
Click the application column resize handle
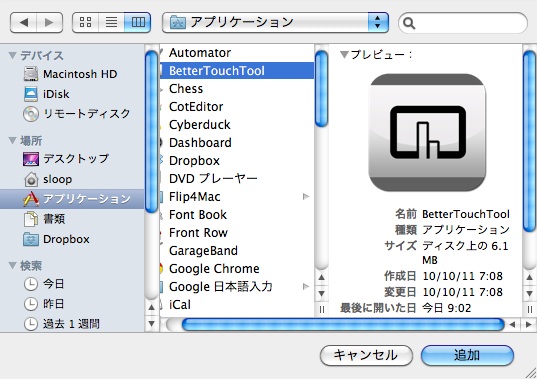[321, 309]
